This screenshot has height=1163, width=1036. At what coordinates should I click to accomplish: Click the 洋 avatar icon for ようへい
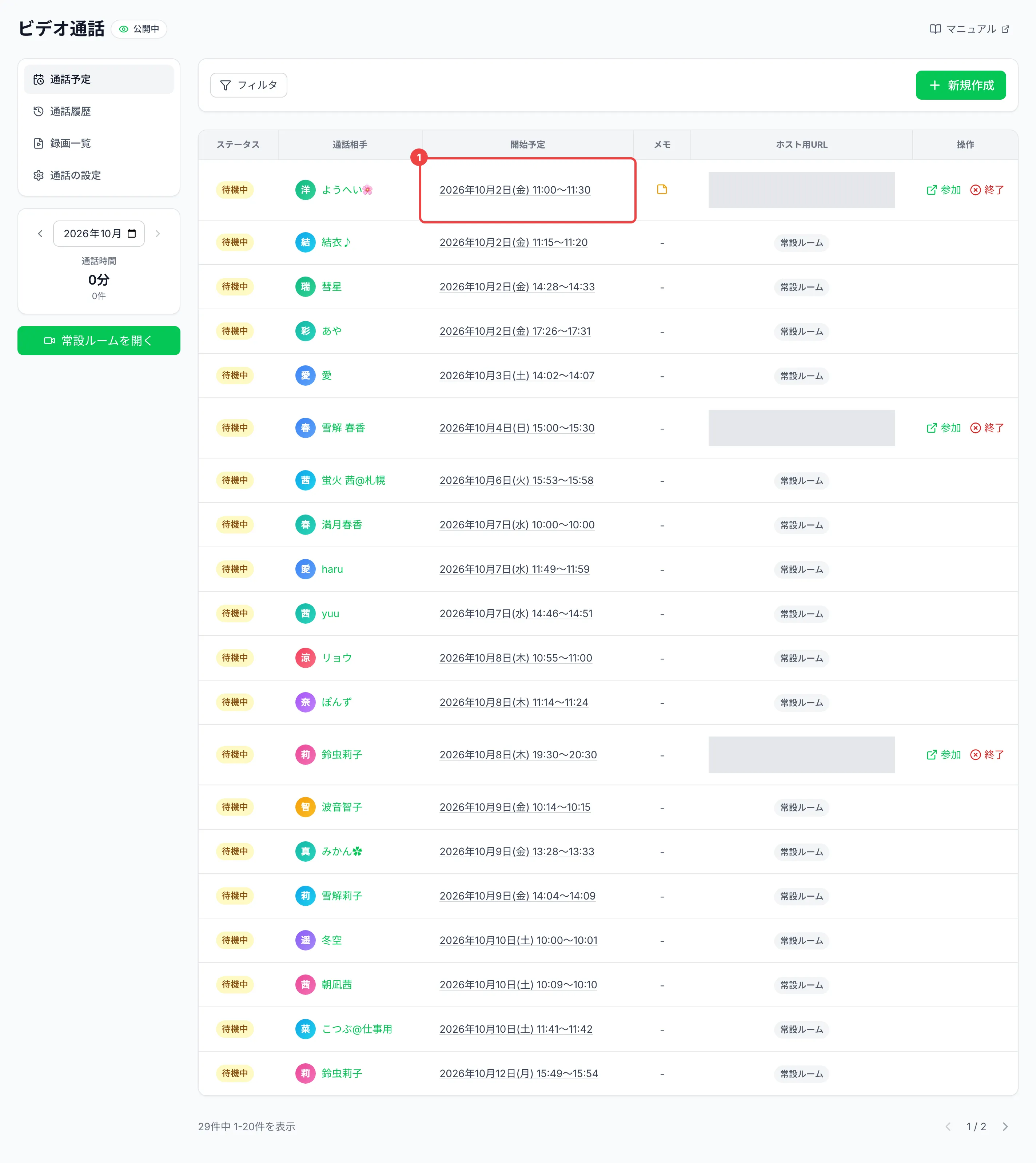tap(305, 190)
